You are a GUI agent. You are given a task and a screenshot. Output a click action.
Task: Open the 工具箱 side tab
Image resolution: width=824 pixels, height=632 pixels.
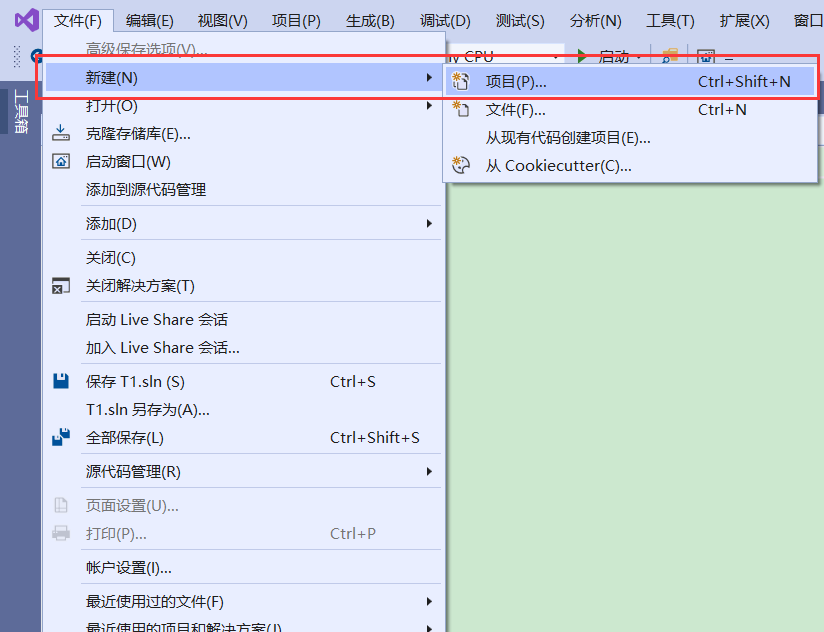20,111
